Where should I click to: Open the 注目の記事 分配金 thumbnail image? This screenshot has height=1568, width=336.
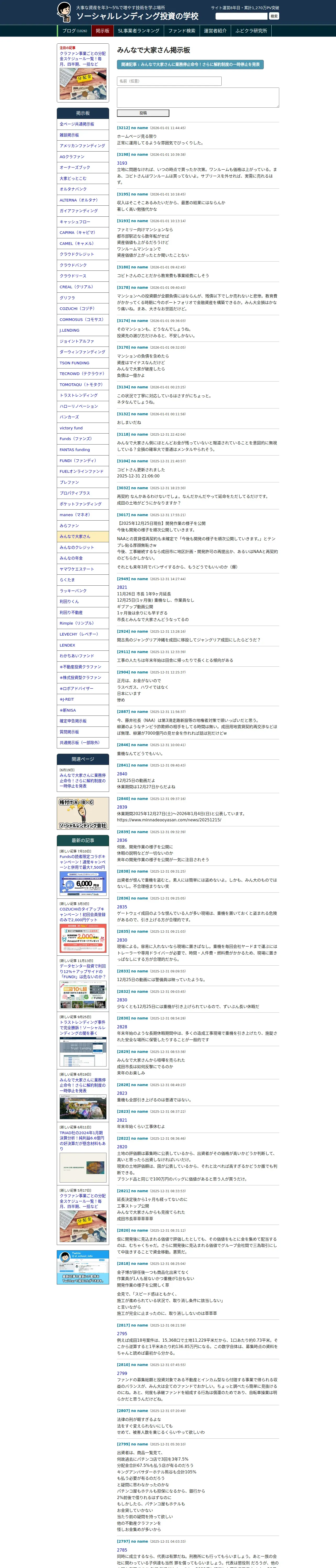[x=83, y=83]
